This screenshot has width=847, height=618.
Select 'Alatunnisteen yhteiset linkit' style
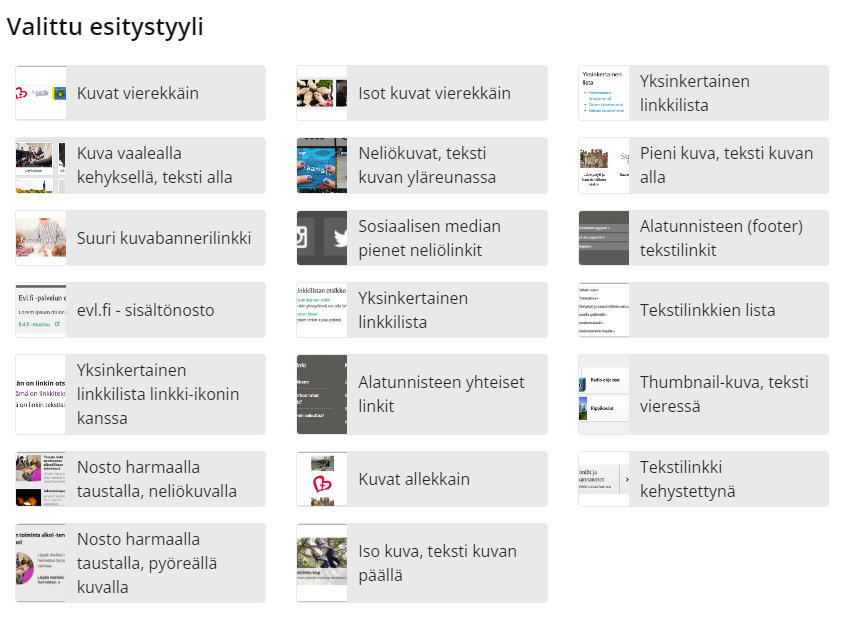pos(422,394)
